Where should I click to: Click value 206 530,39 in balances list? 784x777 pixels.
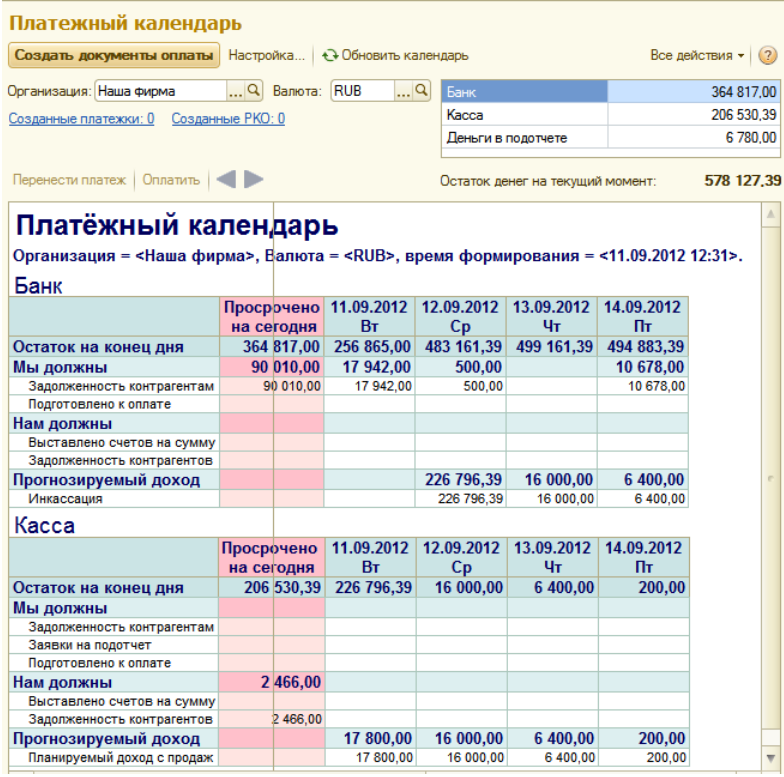(x=744, y=114)
